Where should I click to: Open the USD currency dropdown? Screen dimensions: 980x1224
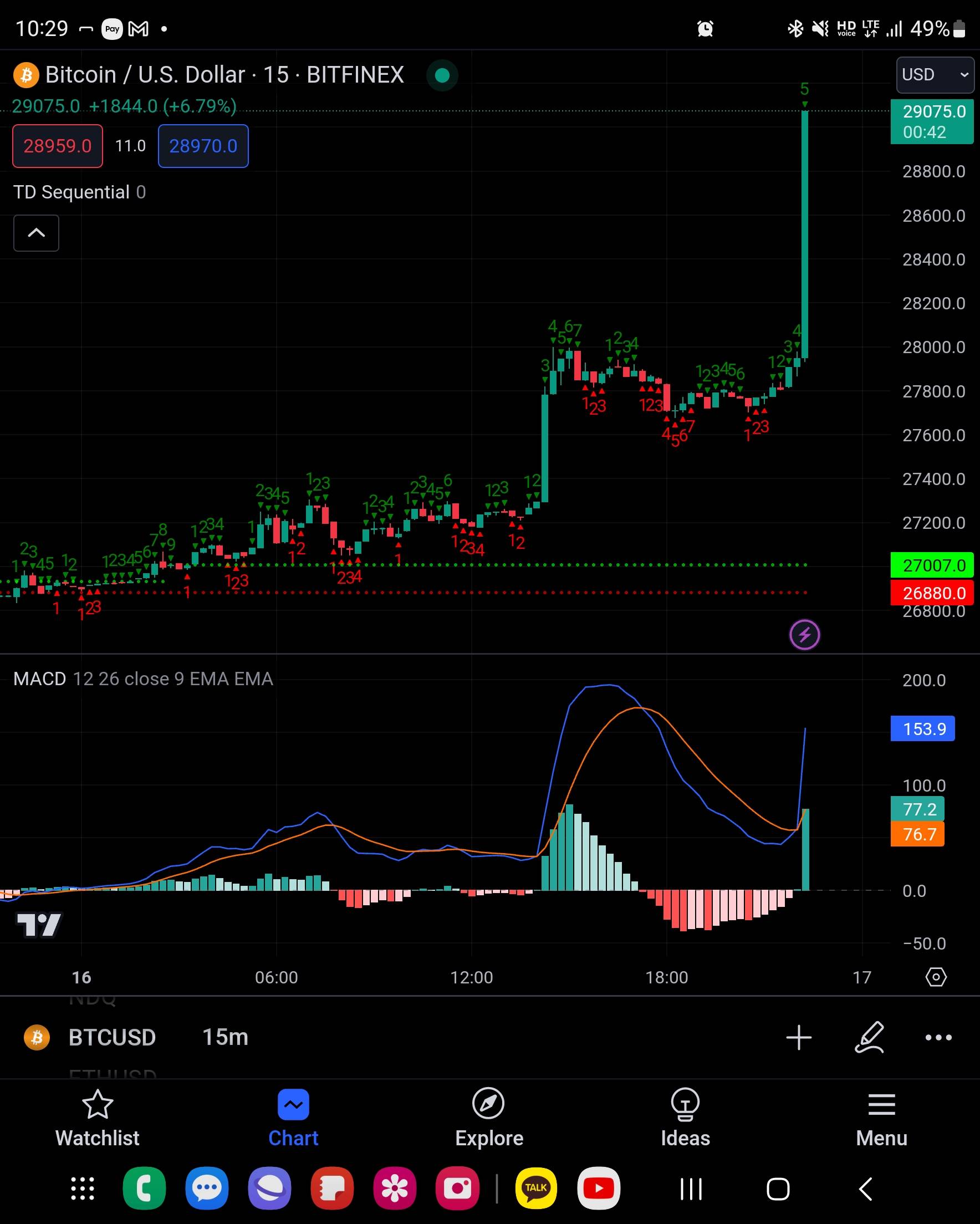coord(935,75)
